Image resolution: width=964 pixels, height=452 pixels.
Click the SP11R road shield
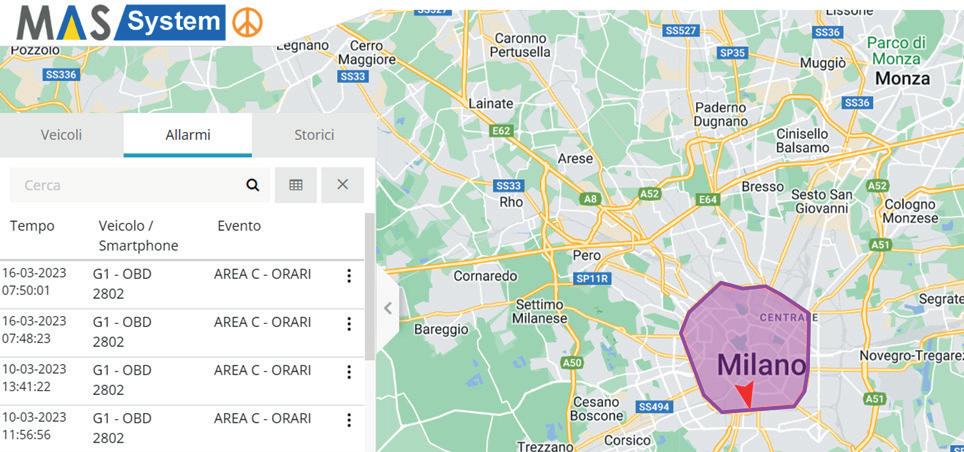pos(593,279)
